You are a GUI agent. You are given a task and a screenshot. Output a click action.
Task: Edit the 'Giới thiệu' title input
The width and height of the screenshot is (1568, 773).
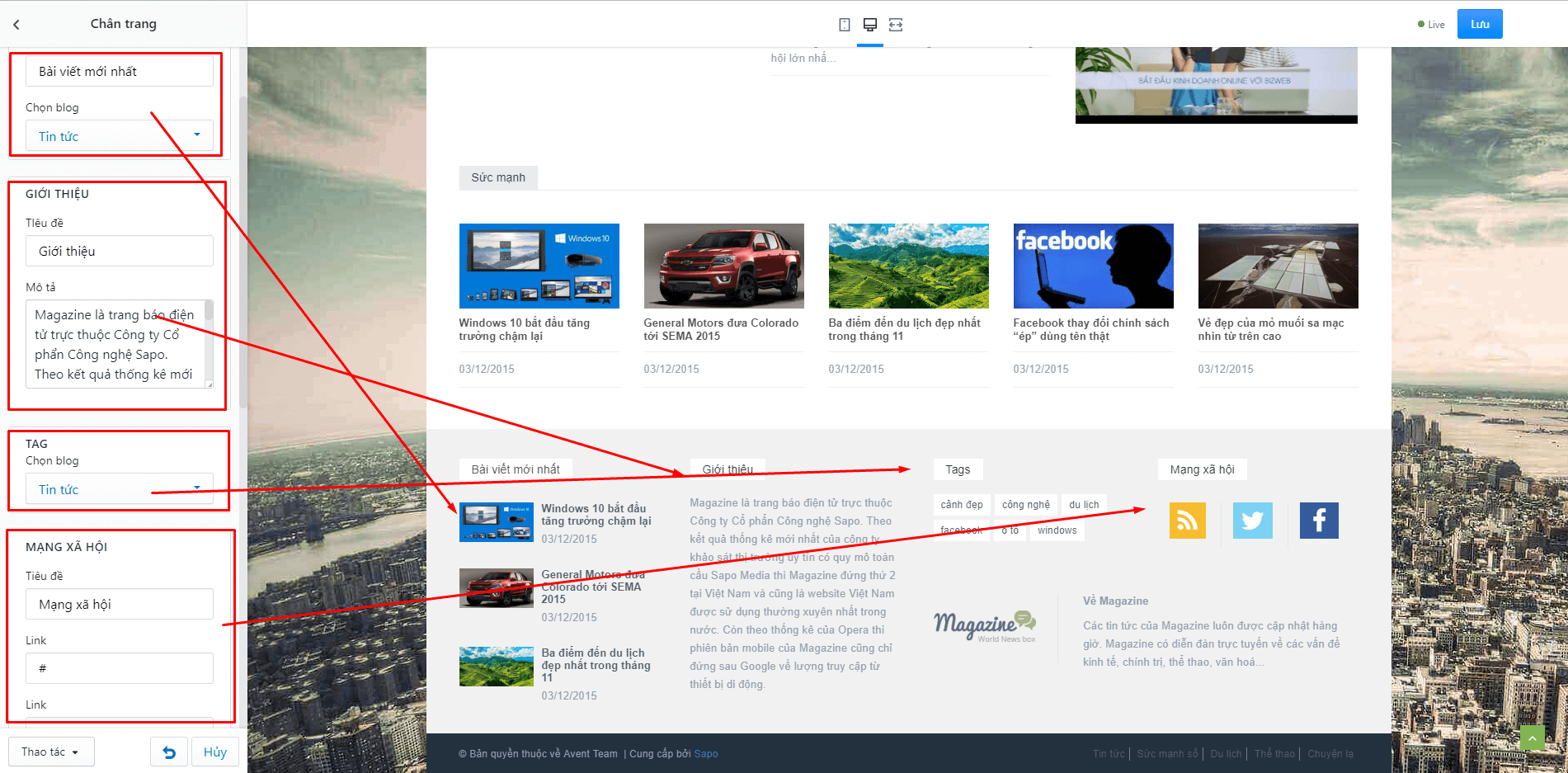click(120, 251)
